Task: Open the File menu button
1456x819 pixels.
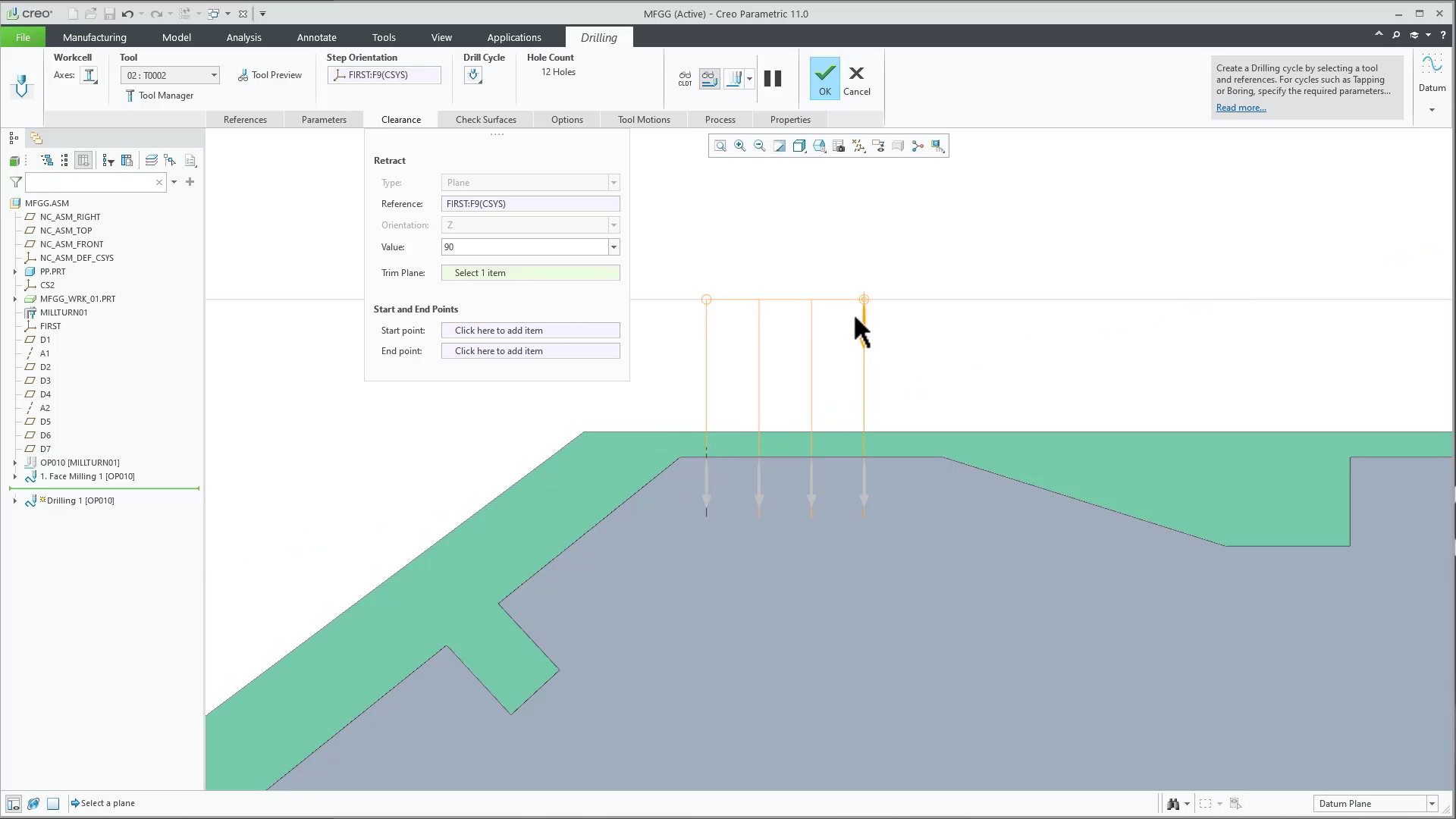Action: 23,37
